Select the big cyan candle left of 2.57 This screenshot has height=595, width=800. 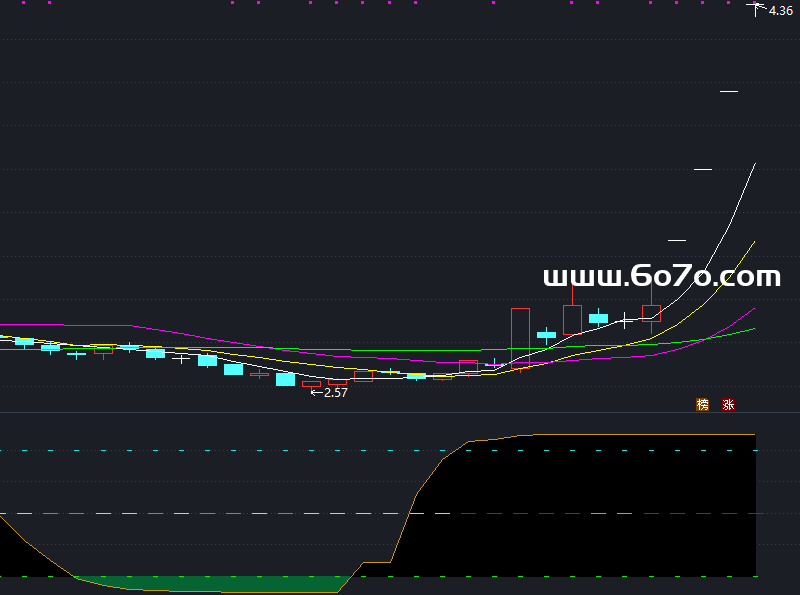[x=285, y=379]
